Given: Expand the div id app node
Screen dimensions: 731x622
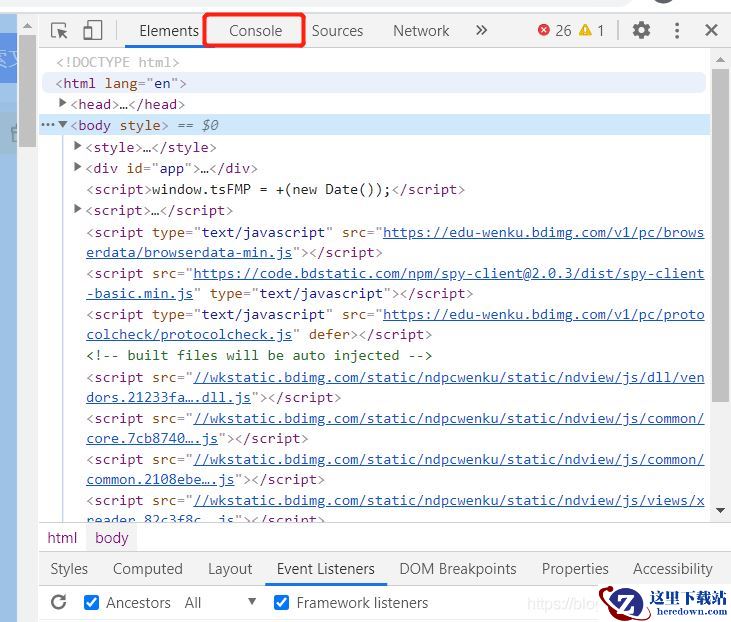Looking at the screenshot, I should (x=79, y=168).
